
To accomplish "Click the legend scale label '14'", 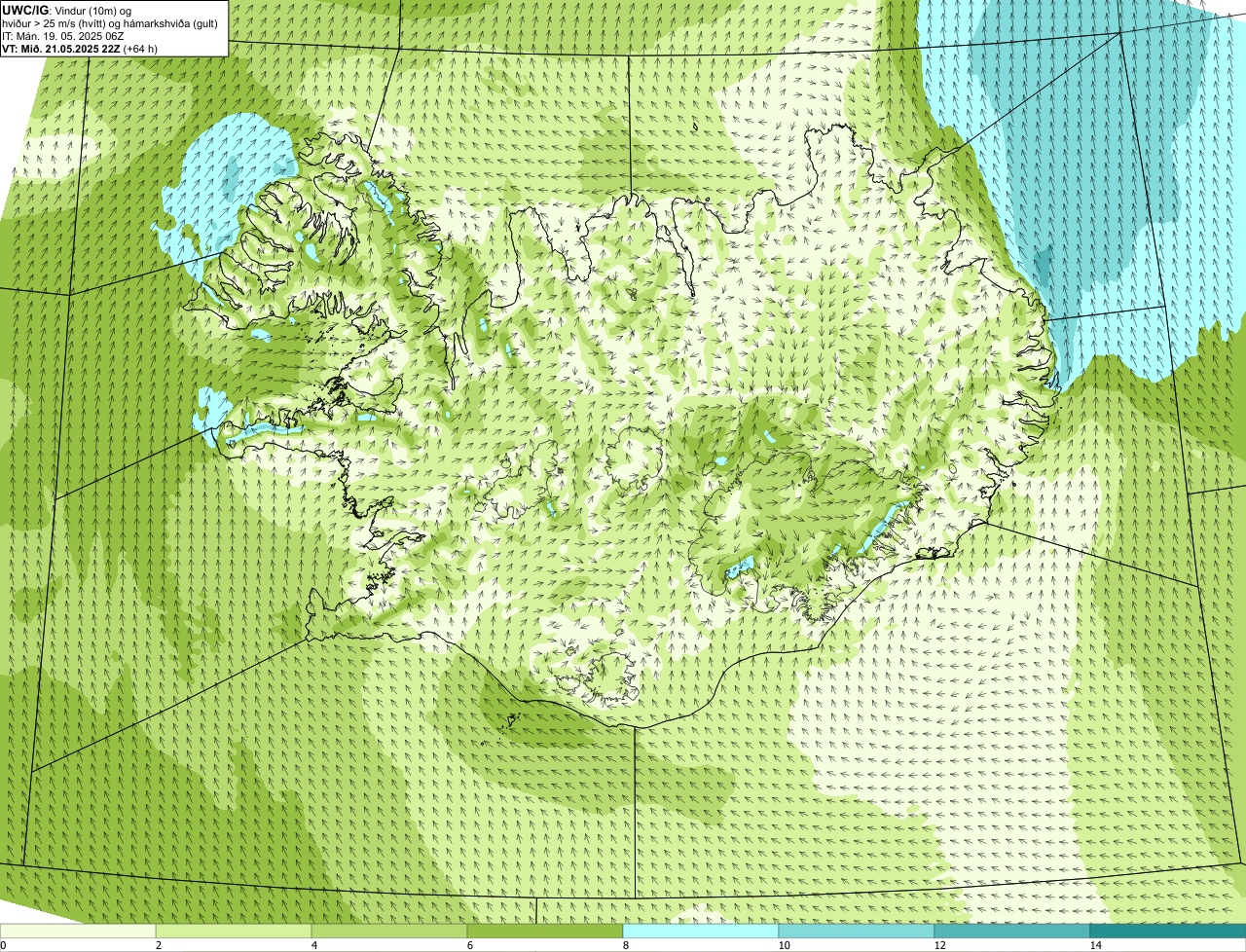I will coord(1095,945).
